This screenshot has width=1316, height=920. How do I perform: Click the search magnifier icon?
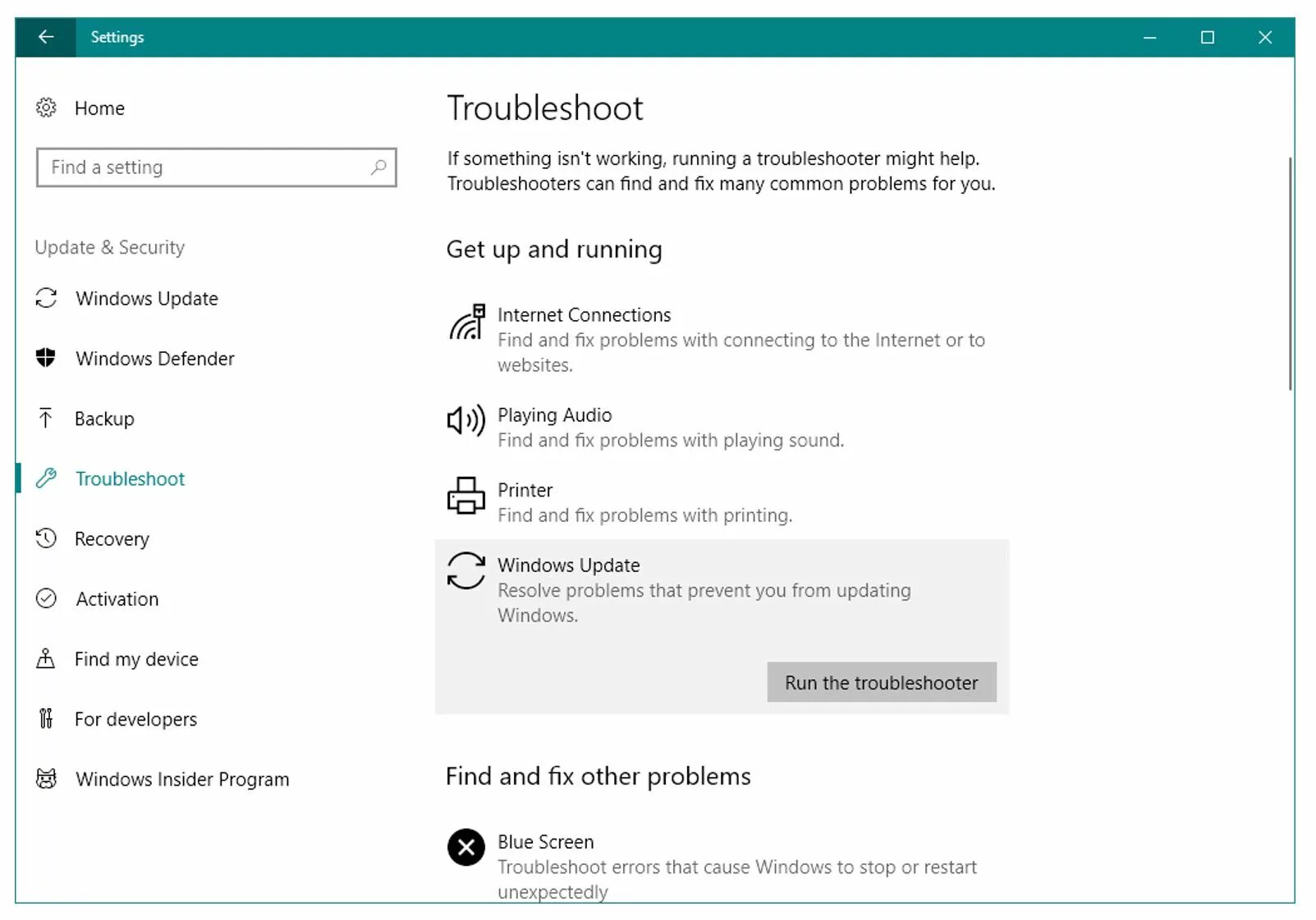point(378,167)
